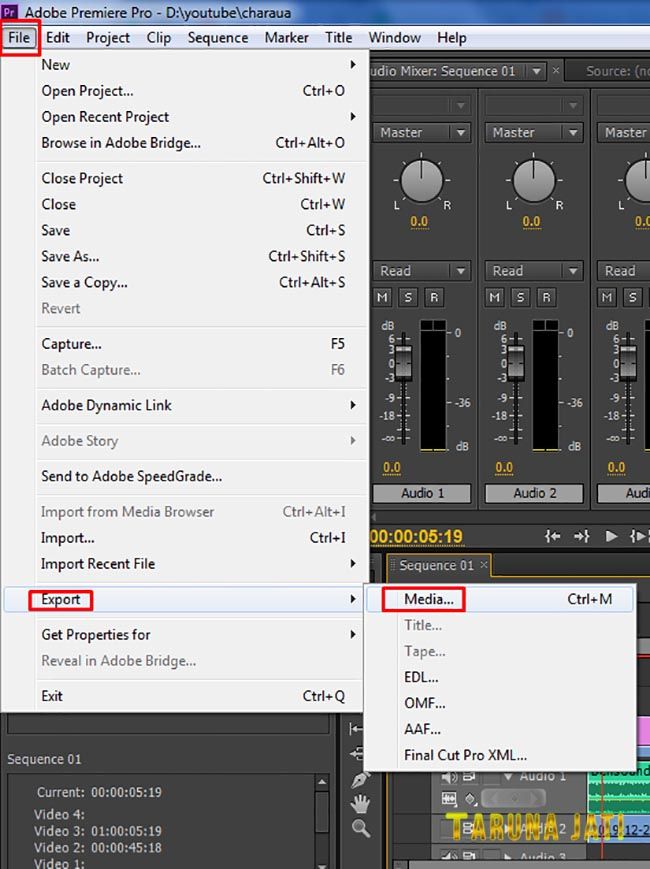Screen dimensions: 650x869
Task: Open Audio 2 Master output dropdown
Action: [x=534, y=132]
